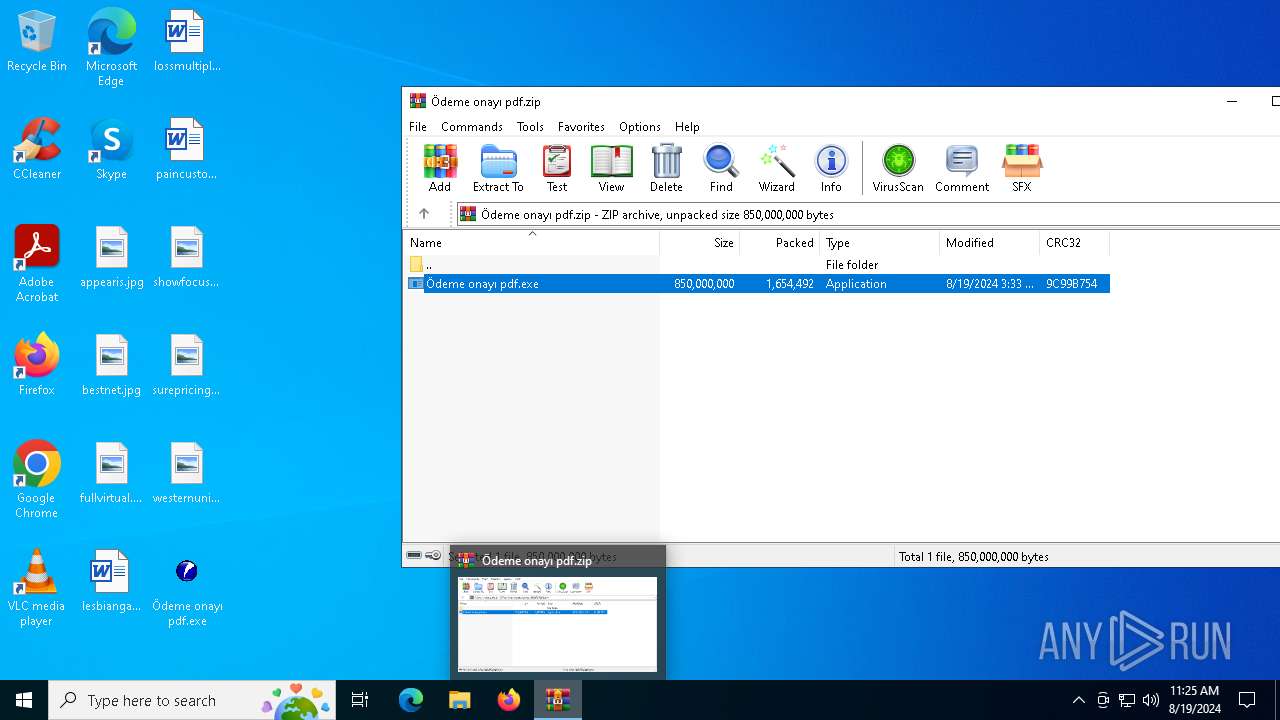Run VirusScan on archive

[898, 168]
